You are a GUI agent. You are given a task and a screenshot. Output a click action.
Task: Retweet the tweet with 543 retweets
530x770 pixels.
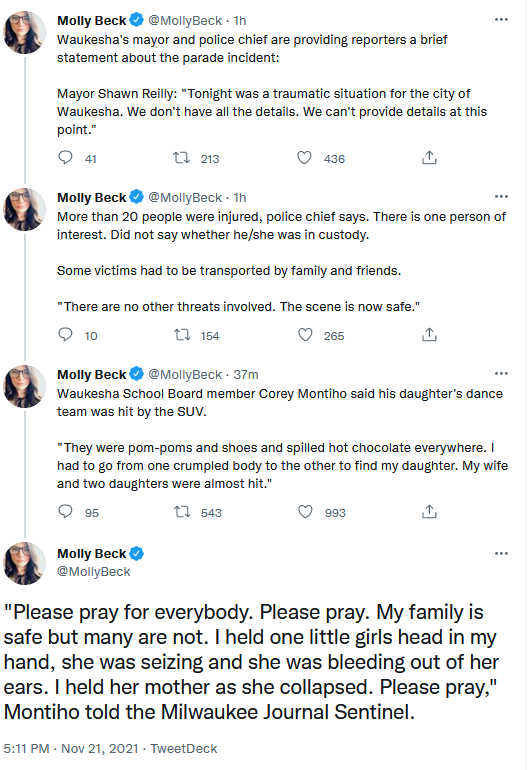click(x=182, y=512)
